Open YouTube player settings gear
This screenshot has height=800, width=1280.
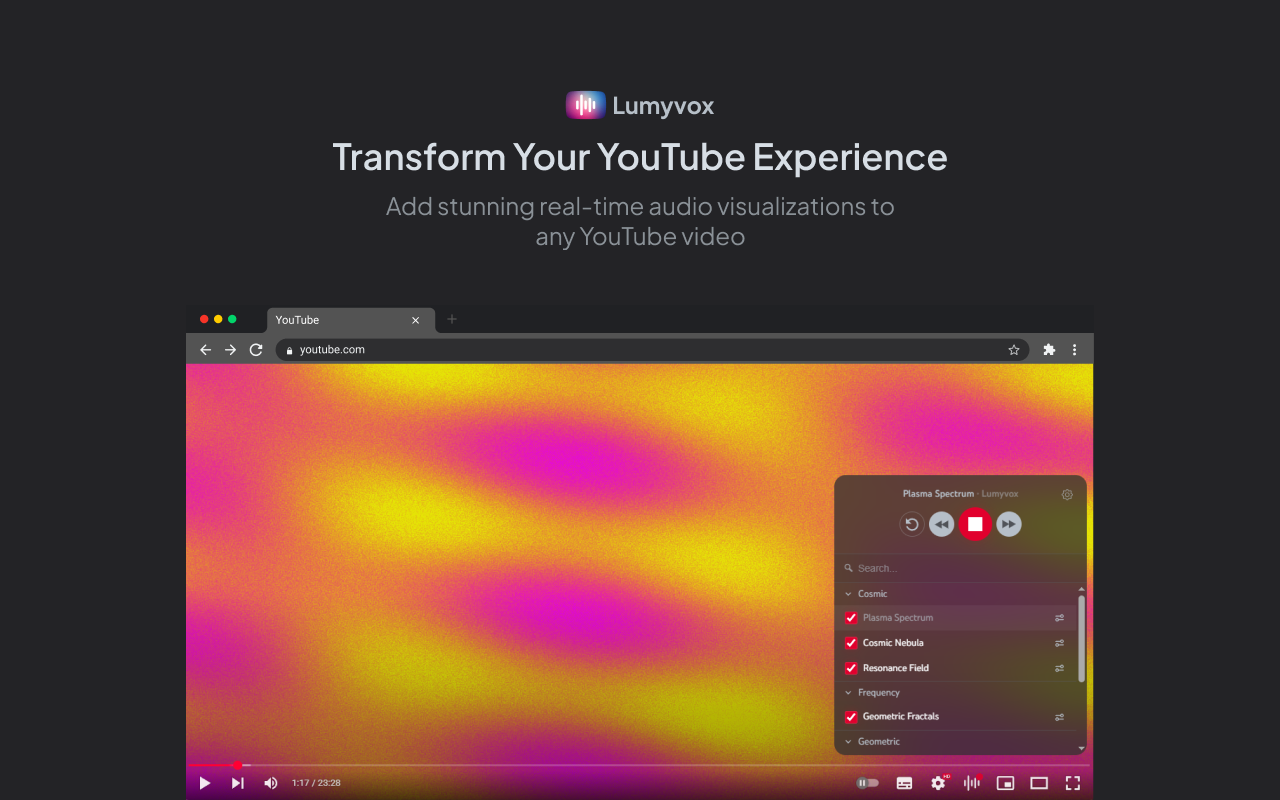coord(938,783)
